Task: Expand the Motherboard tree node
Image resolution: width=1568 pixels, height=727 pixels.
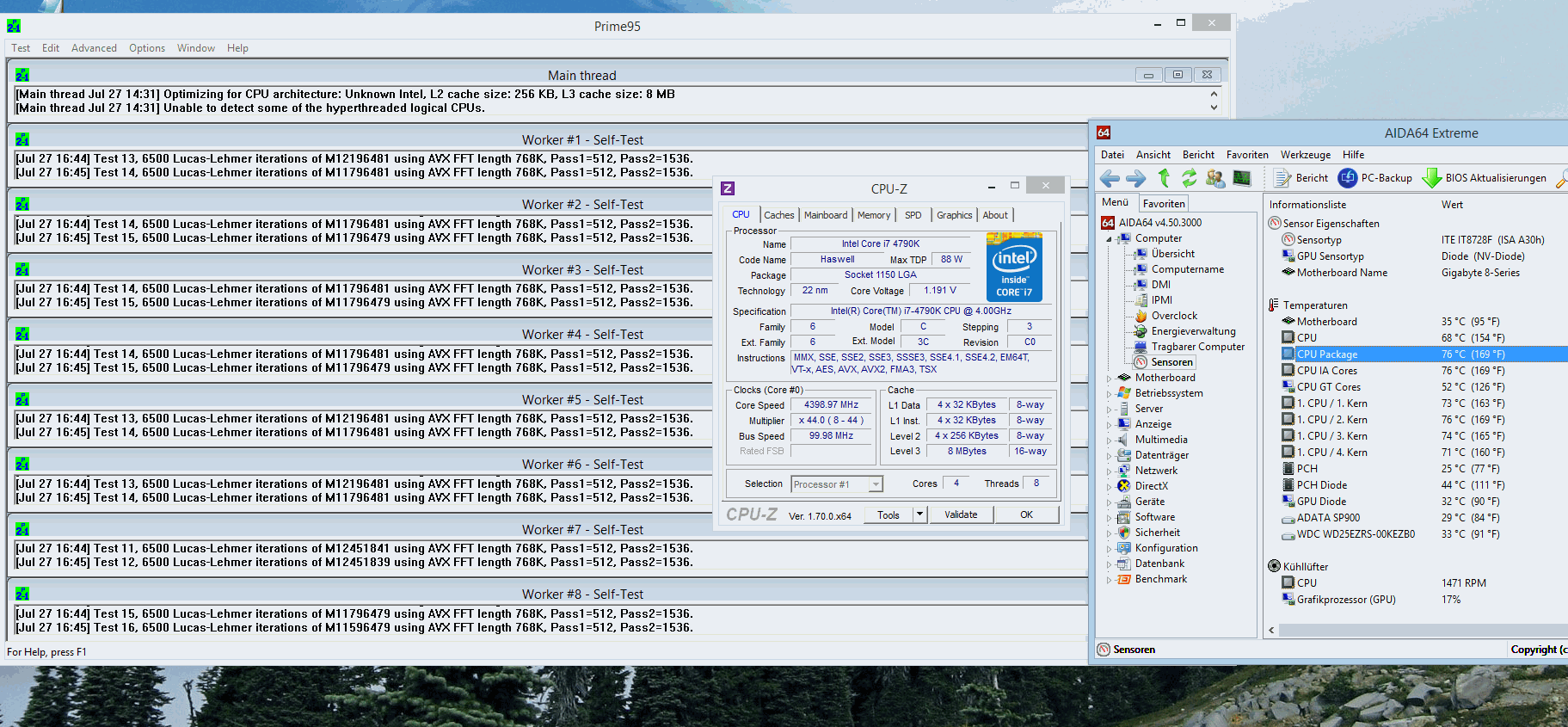Action: click(x=1109, y=378)
